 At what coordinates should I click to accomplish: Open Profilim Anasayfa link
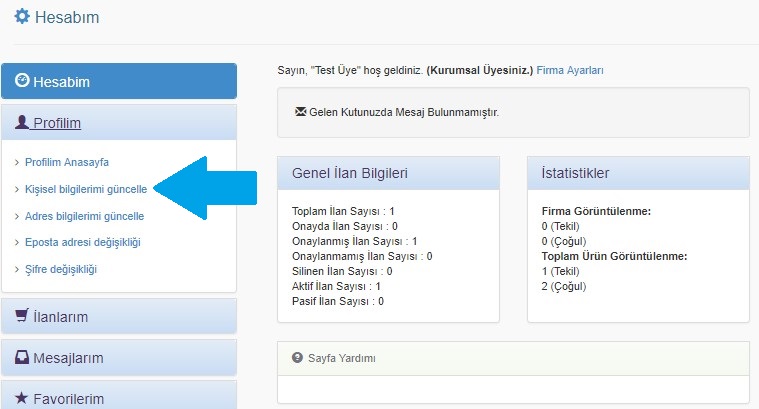[66, 162]
